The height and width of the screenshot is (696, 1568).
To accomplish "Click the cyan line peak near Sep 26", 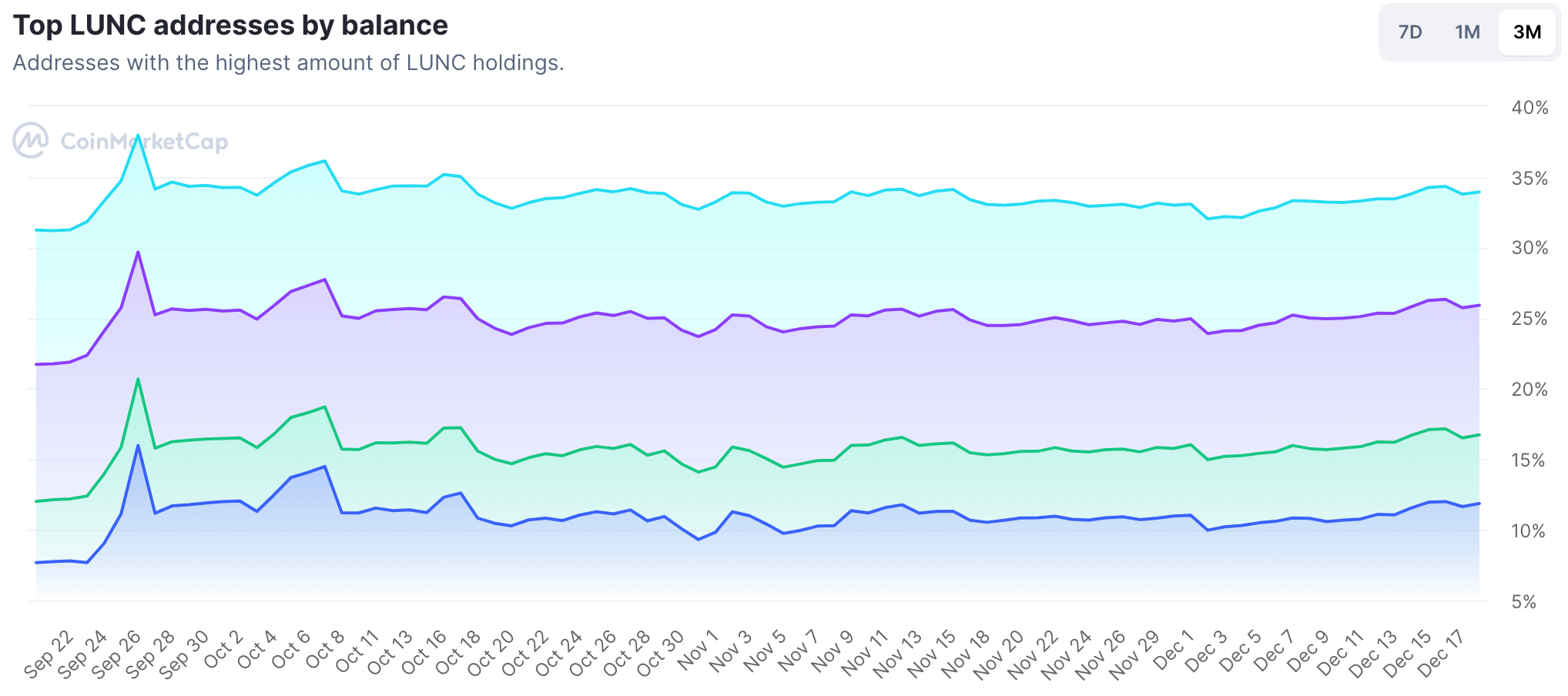I will coord(138,136).
